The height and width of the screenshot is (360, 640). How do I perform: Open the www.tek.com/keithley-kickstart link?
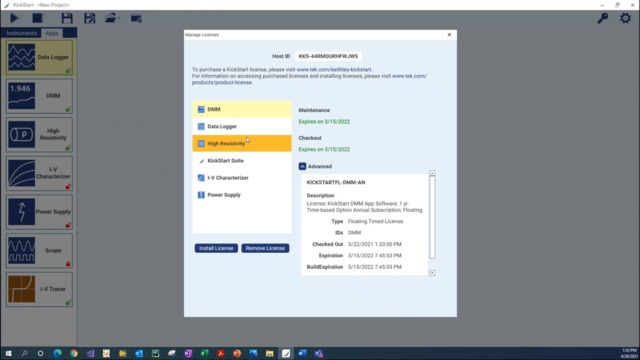(334, 69)
